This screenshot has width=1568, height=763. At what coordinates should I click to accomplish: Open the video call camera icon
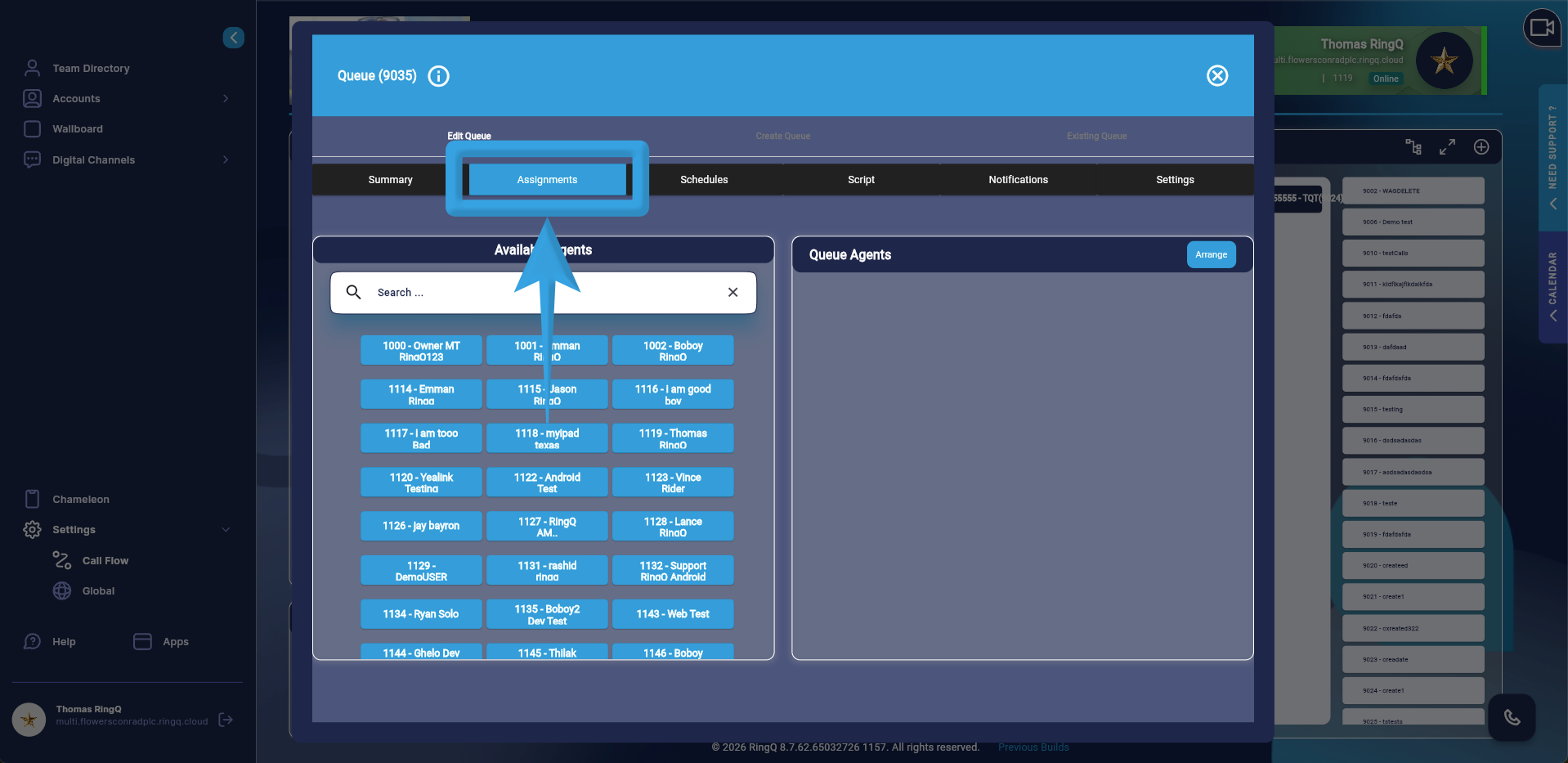(1542, 27)
